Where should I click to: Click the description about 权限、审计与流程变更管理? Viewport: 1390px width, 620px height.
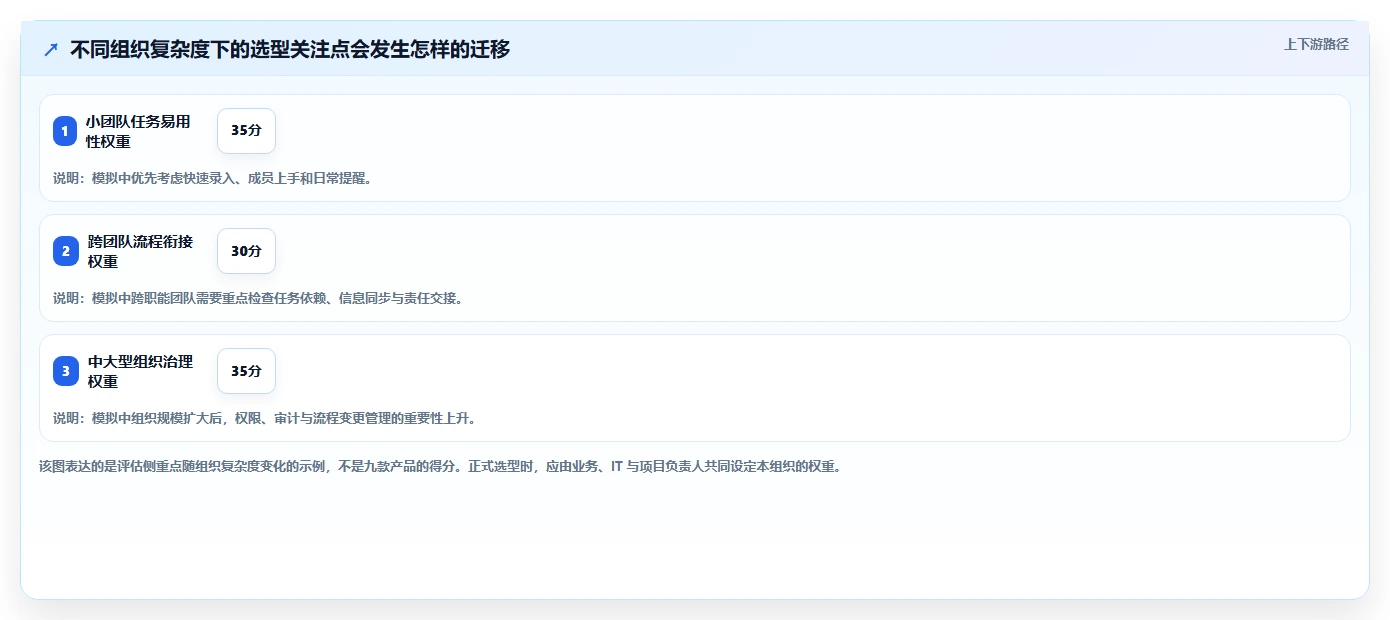click(x=264, y=418)
